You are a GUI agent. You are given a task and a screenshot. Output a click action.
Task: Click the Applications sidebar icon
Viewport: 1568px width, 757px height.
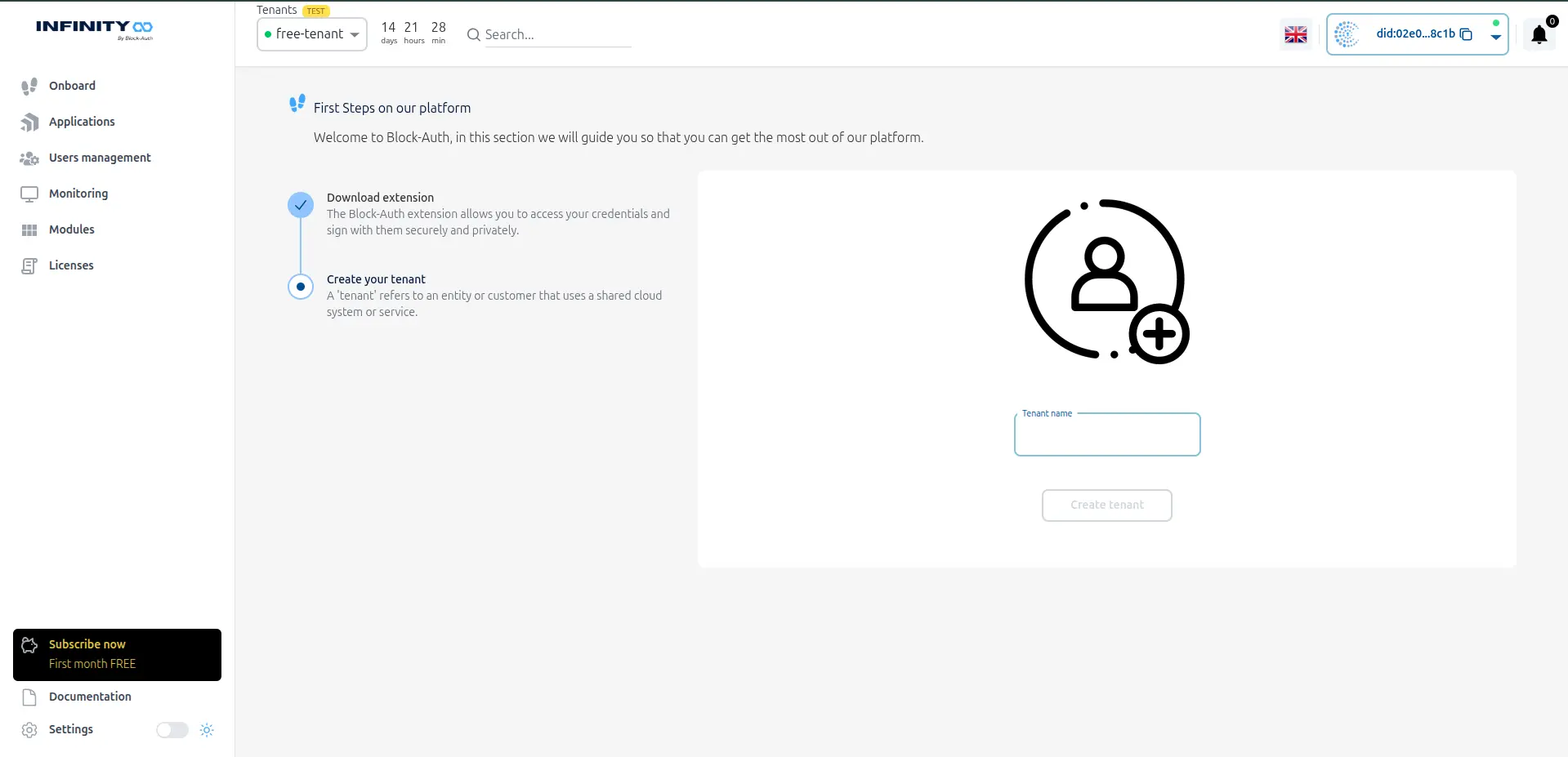pos(29,122)
